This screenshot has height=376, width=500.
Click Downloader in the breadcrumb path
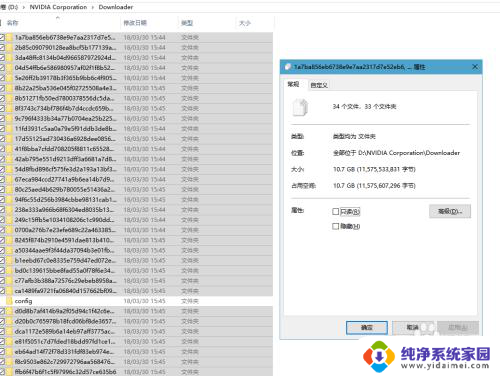click(116, 7)
